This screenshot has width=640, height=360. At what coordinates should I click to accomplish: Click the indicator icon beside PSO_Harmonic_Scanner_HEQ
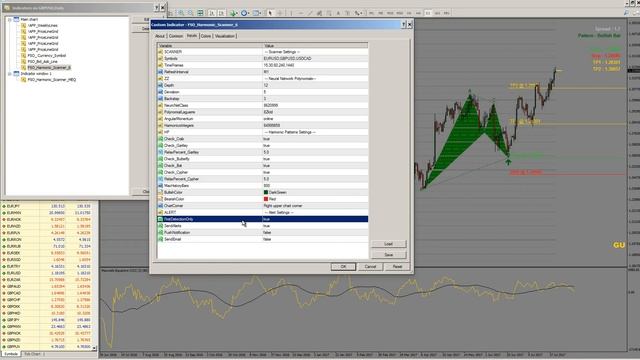pyautogui.click(x=24, y=80)
